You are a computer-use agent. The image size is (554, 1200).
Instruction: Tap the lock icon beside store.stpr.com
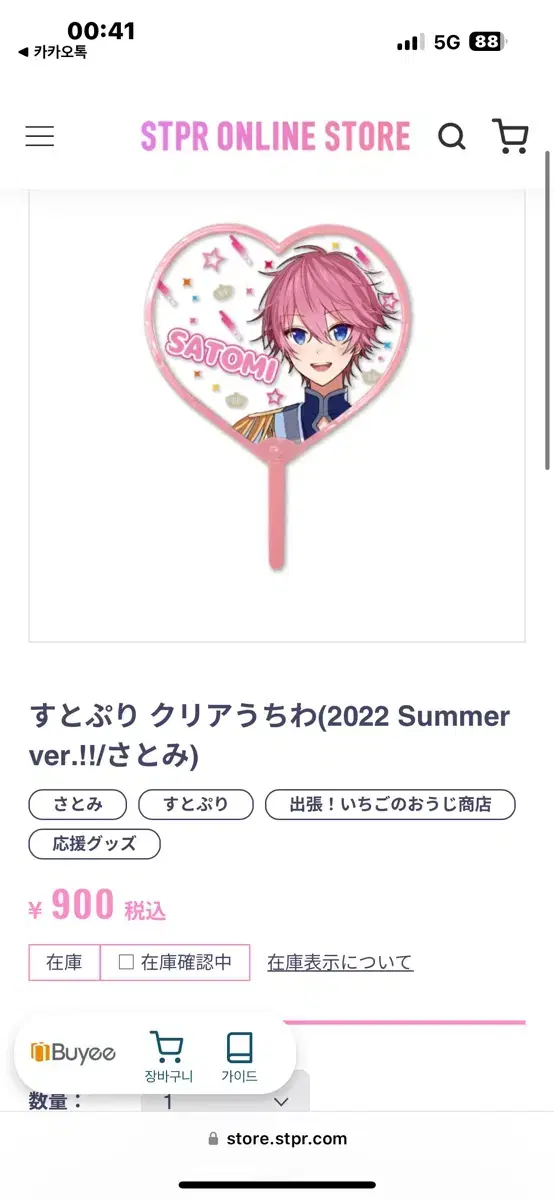pos(212,1139)
